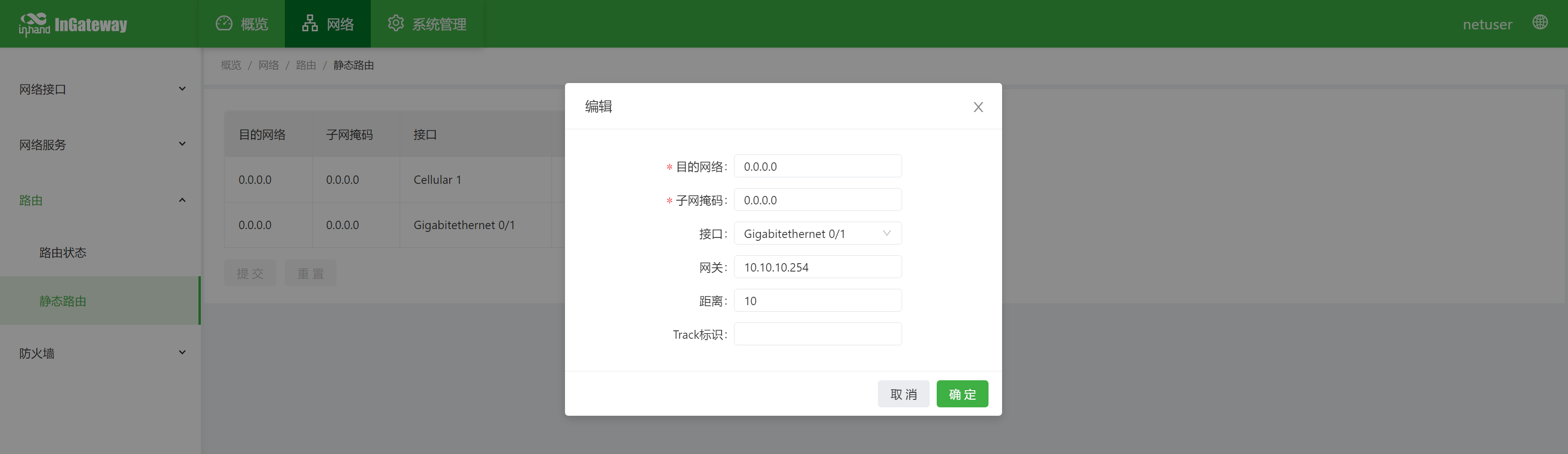Click the empty Track标识 input field
Viewport: 1568px width, 454px height.
point(818,334)
